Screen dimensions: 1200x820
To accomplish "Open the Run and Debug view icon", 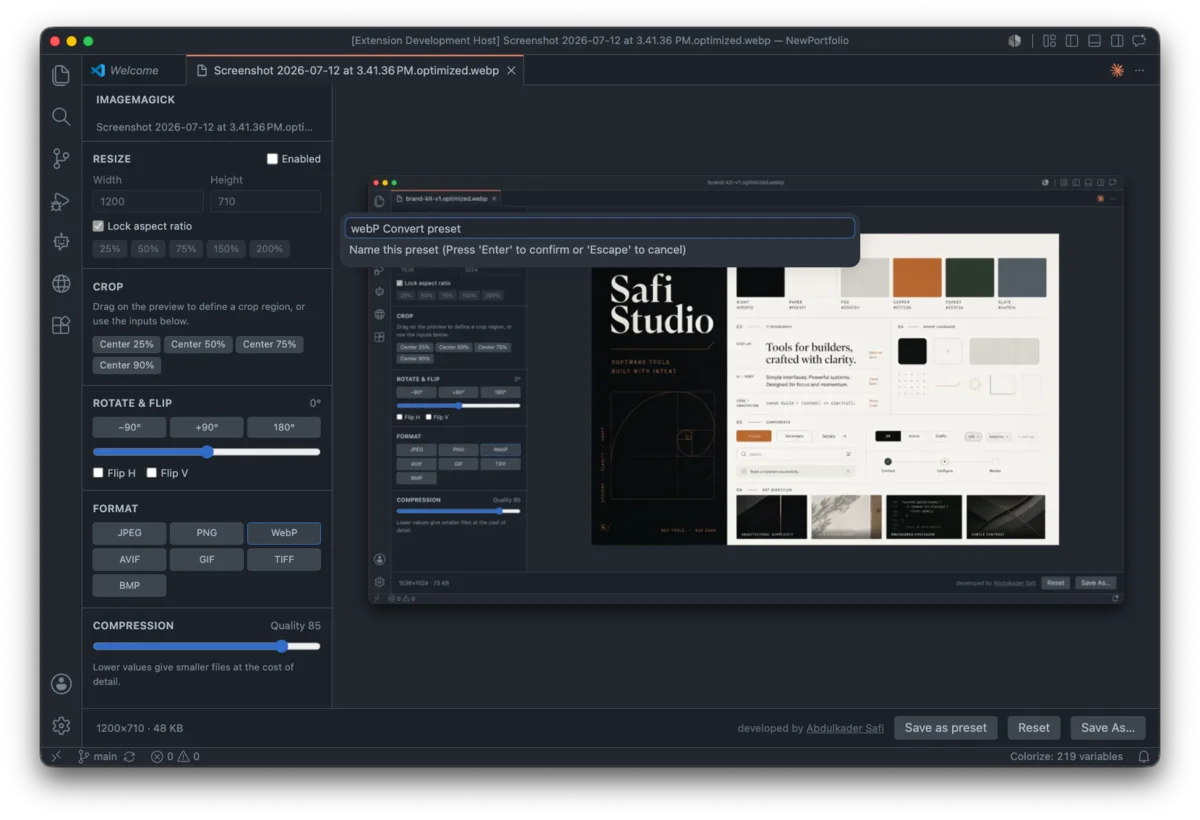I will [x=61, y=200].
